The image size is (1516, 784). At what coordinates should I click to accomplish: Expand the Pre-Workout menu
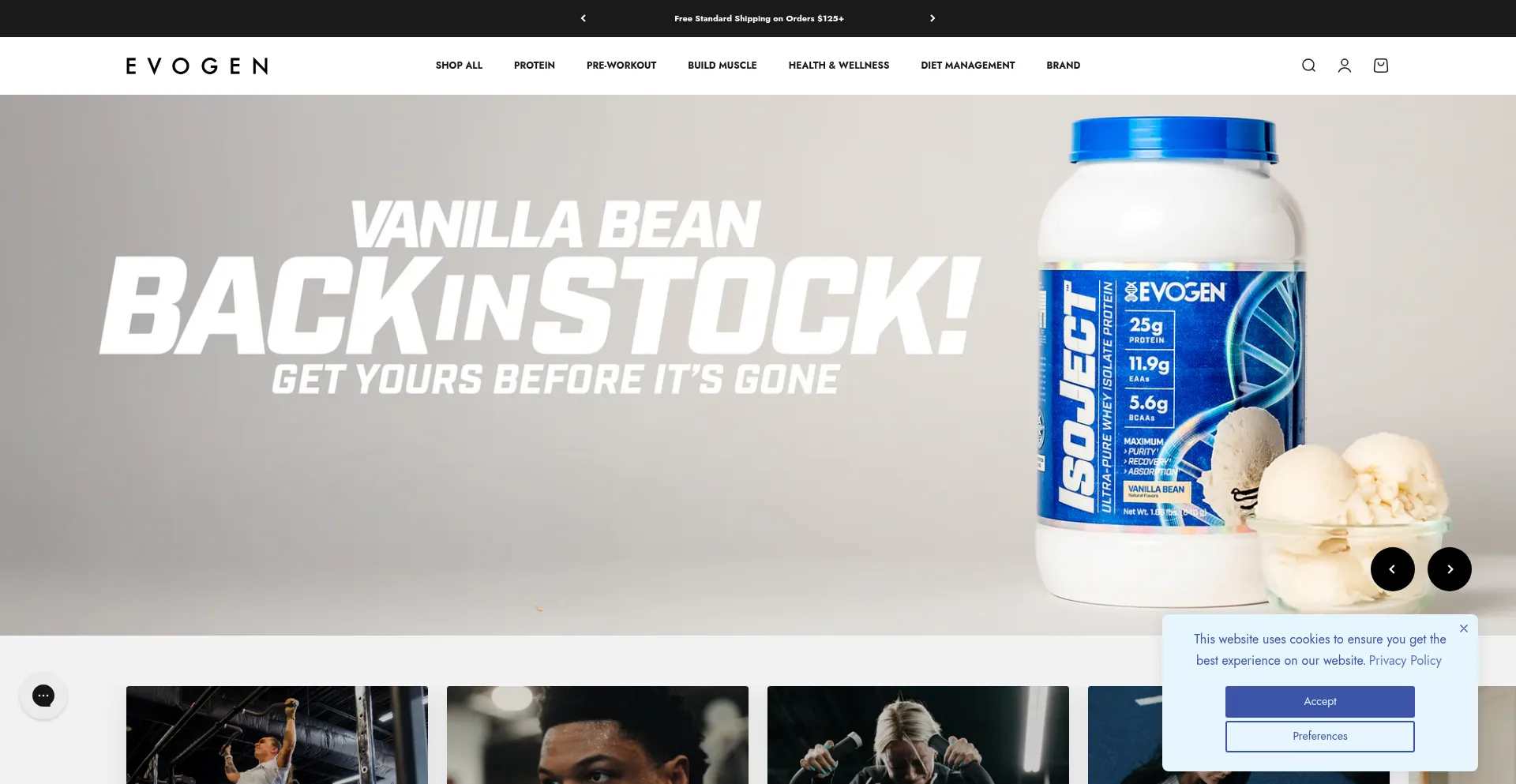[x=621, y=66]
